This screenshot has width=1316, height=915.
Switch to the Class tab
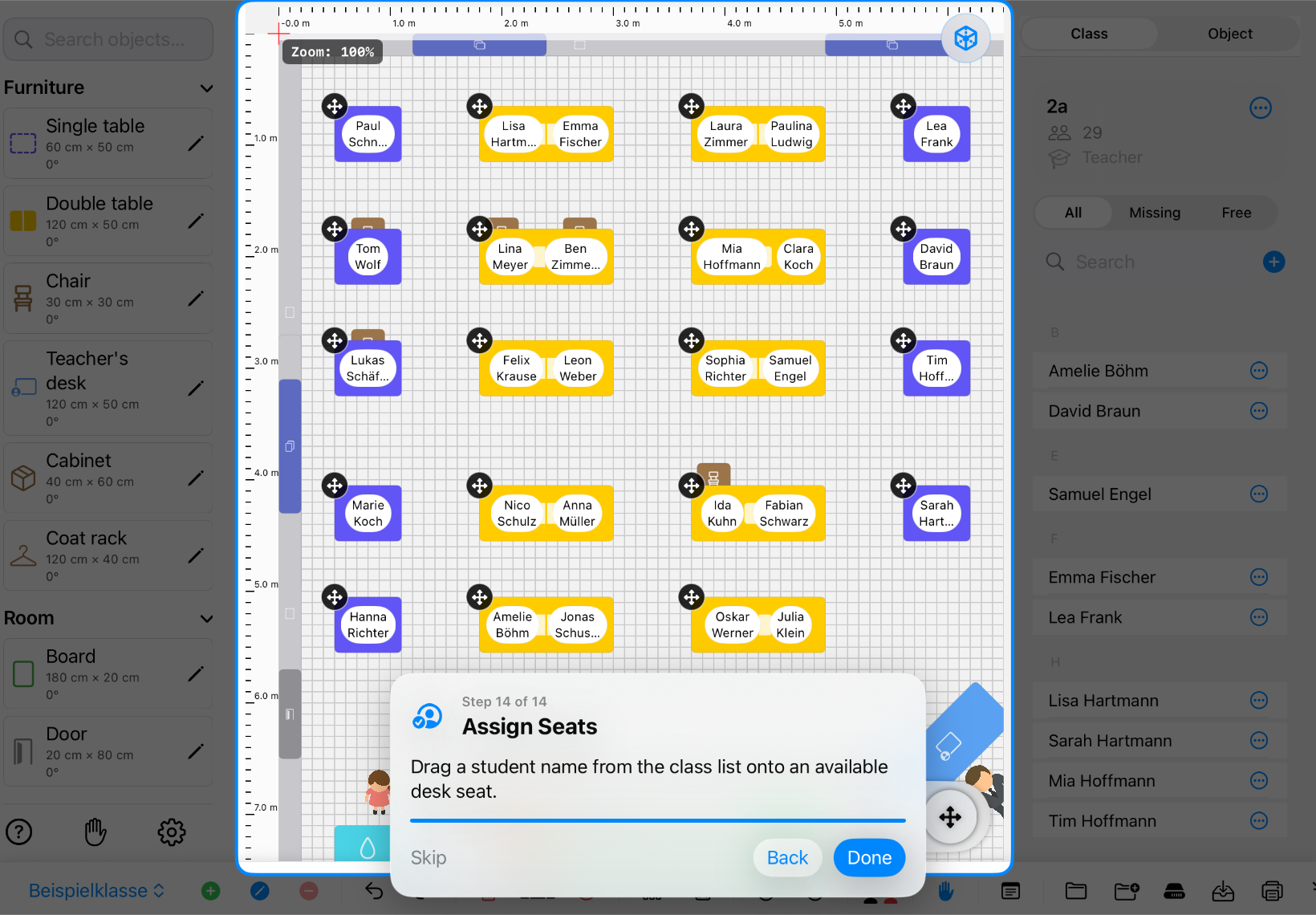(1089, 34)
